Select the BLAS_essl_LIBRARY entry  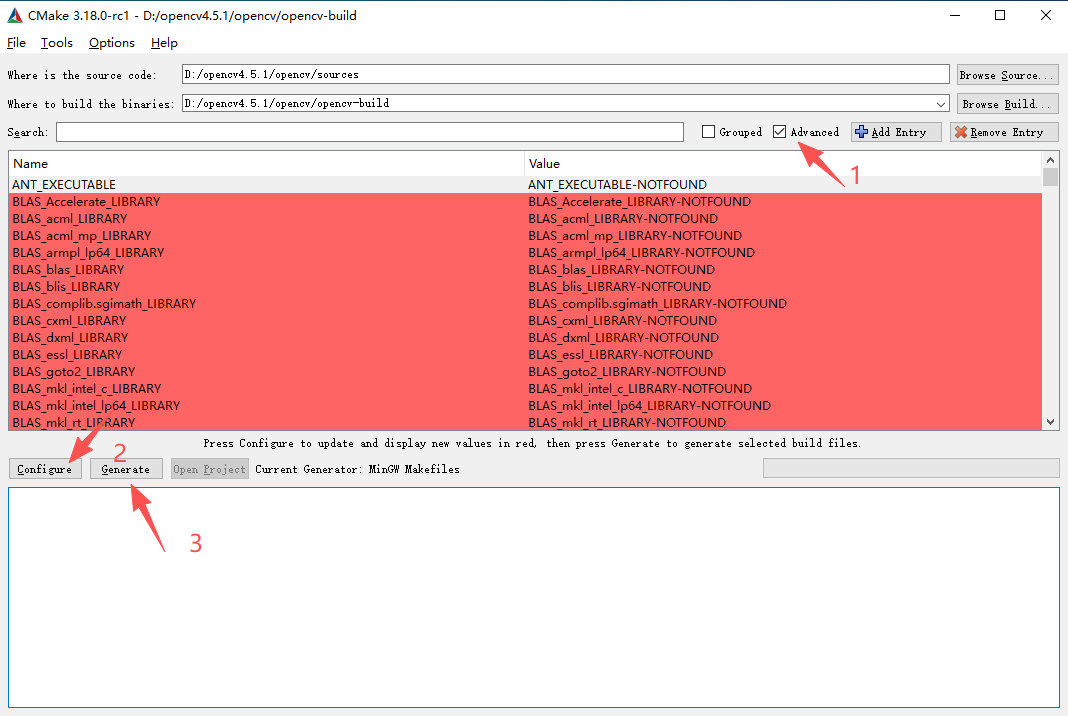67,355
